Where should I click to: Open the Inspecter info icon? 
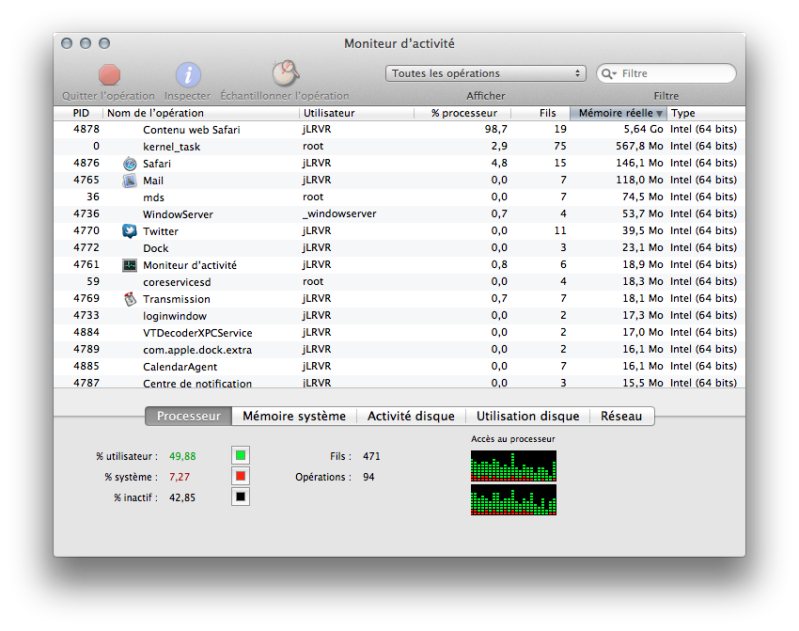point(188,75)
